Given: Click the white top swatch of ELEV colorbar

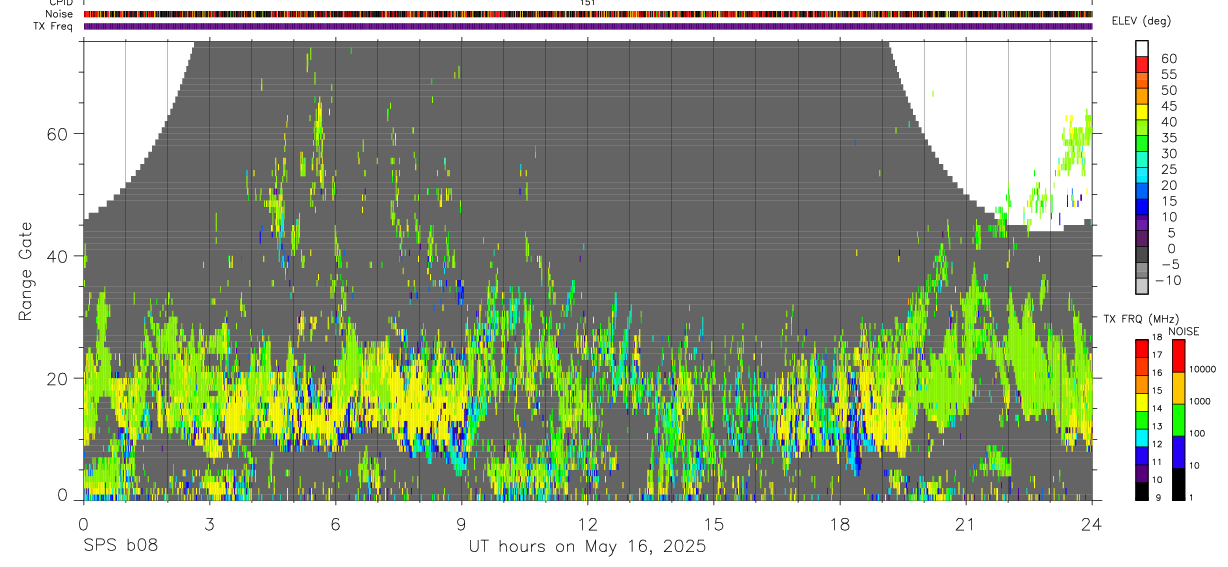Looking at the screenshot, I should [1142, 49].
